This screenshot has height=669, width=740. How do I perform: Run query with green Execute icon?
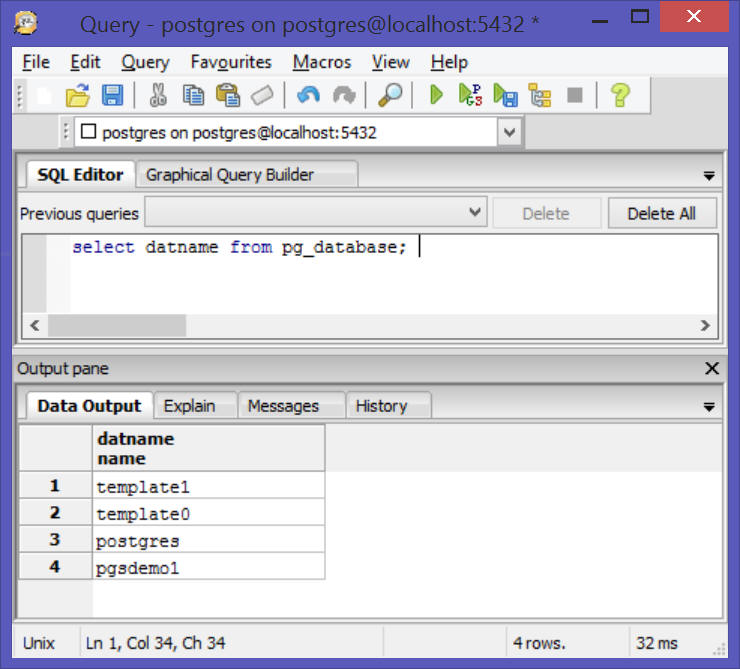(x=436, y=95)
